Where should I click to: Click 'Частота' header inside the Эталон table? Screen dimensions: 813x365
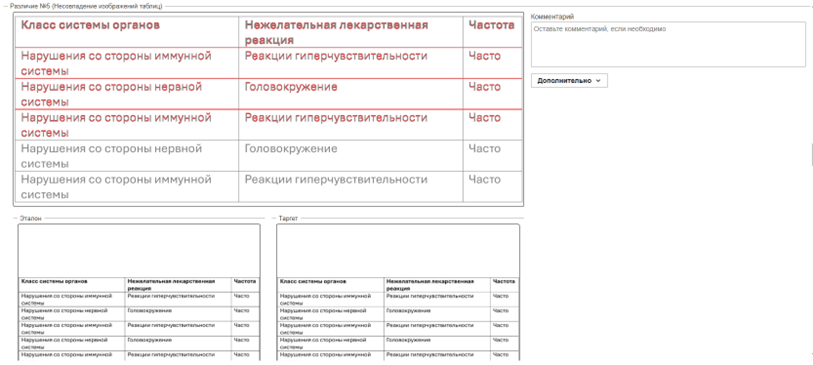point(245,282)
